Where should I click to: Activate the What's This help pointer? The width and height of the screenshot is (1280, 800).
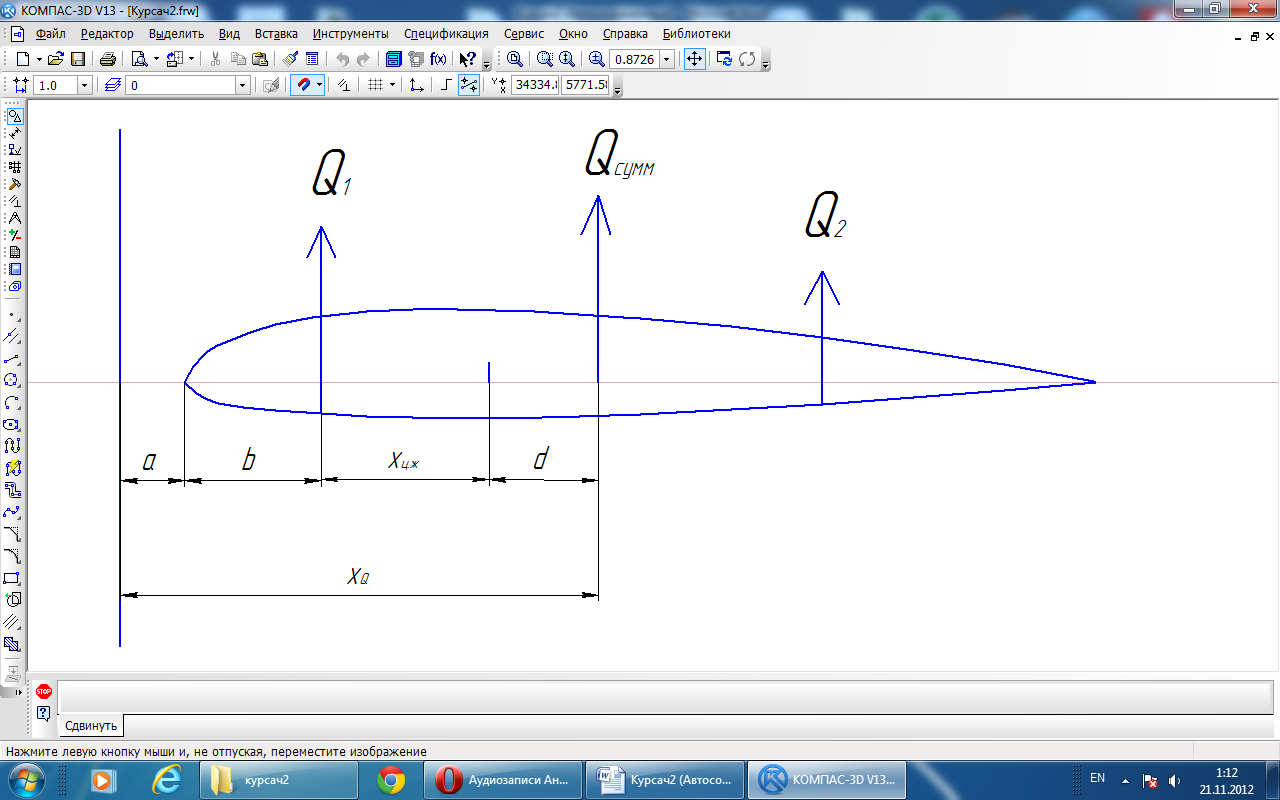[x=467, y=59]
